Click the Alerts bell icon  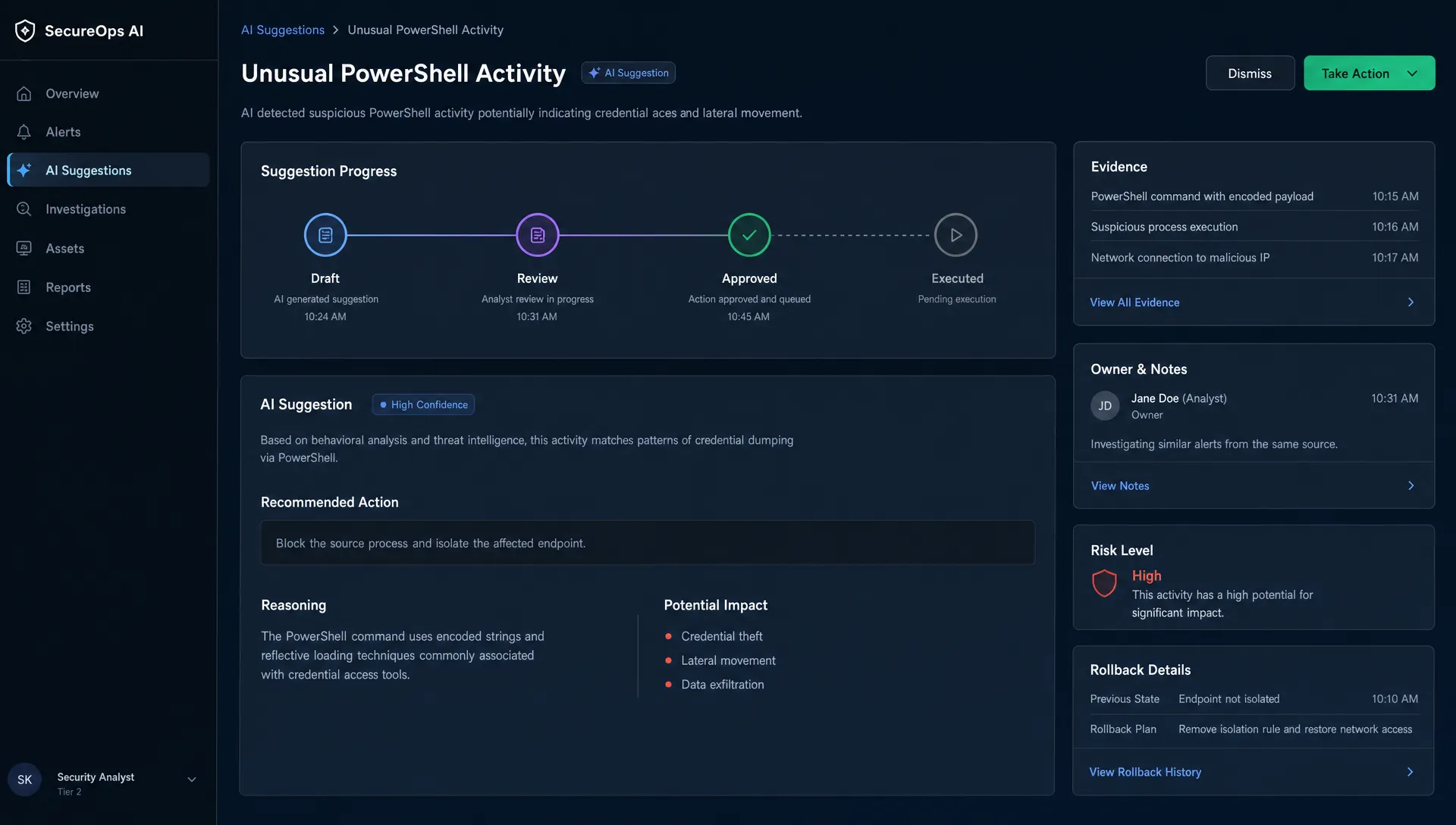(x=24, y=132)
